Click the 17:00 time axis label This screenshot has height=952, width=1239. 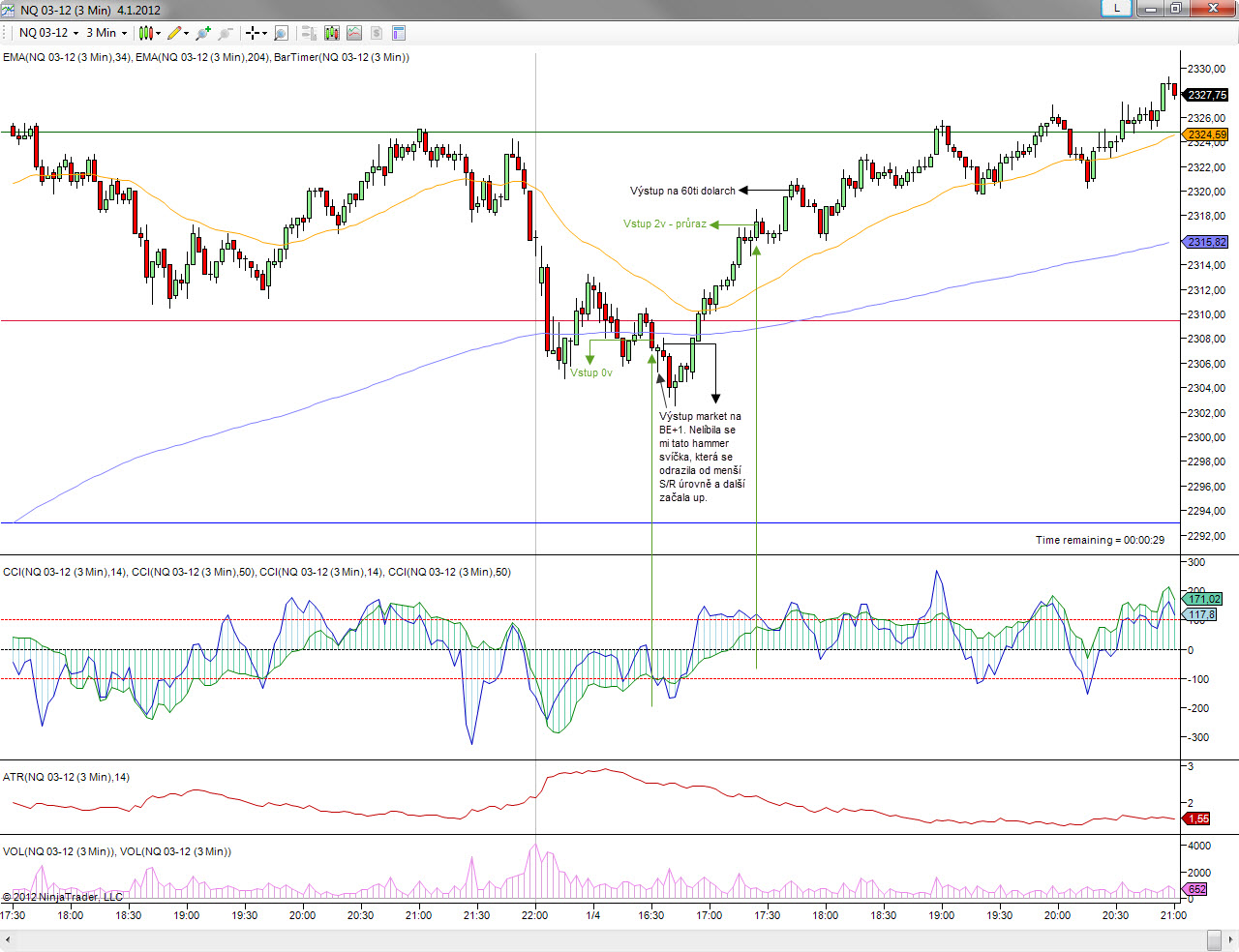[x=710, y=915]
